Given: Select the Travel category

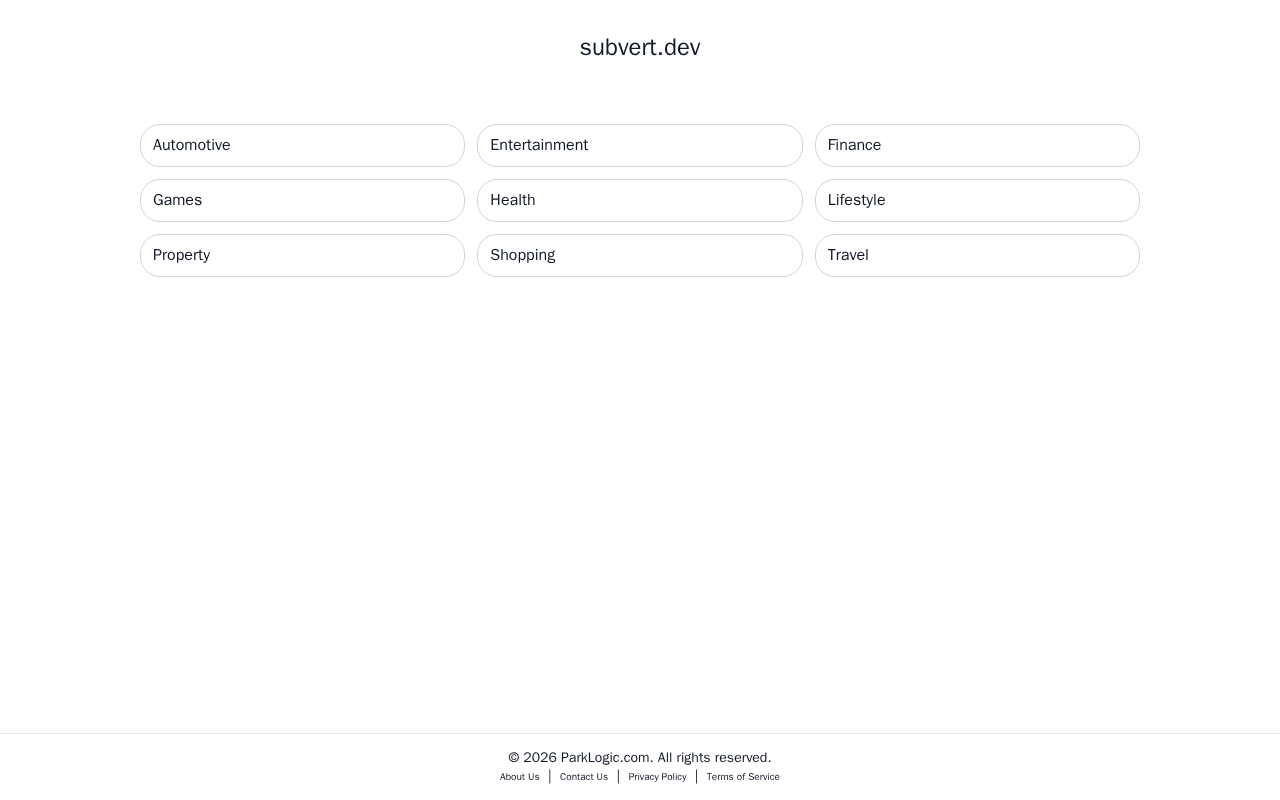Looking at the screenshot, I should [976, 255].
